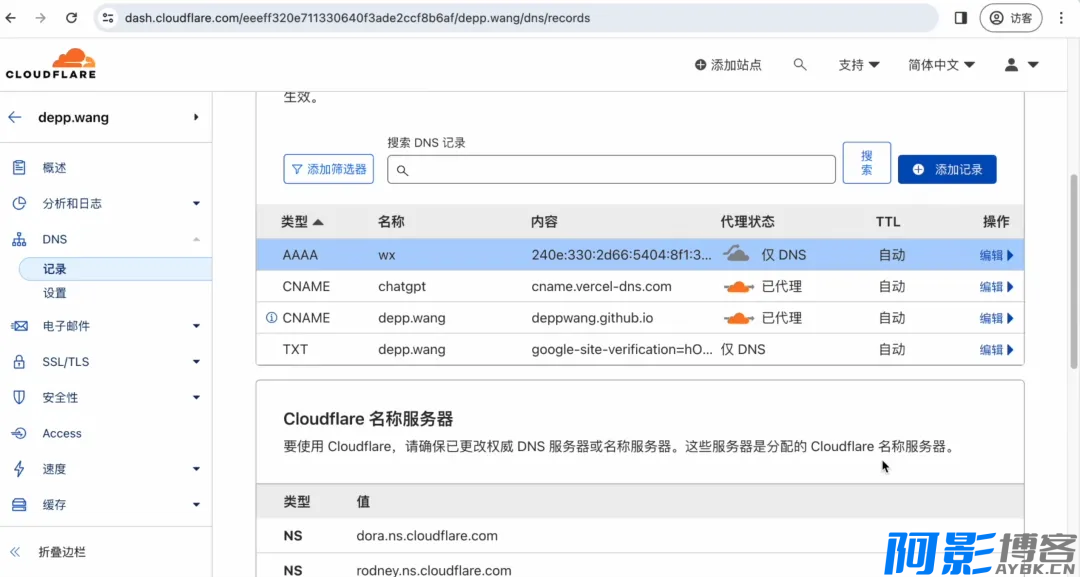Click 编辑 for the TXT record

tap(997, 350)
